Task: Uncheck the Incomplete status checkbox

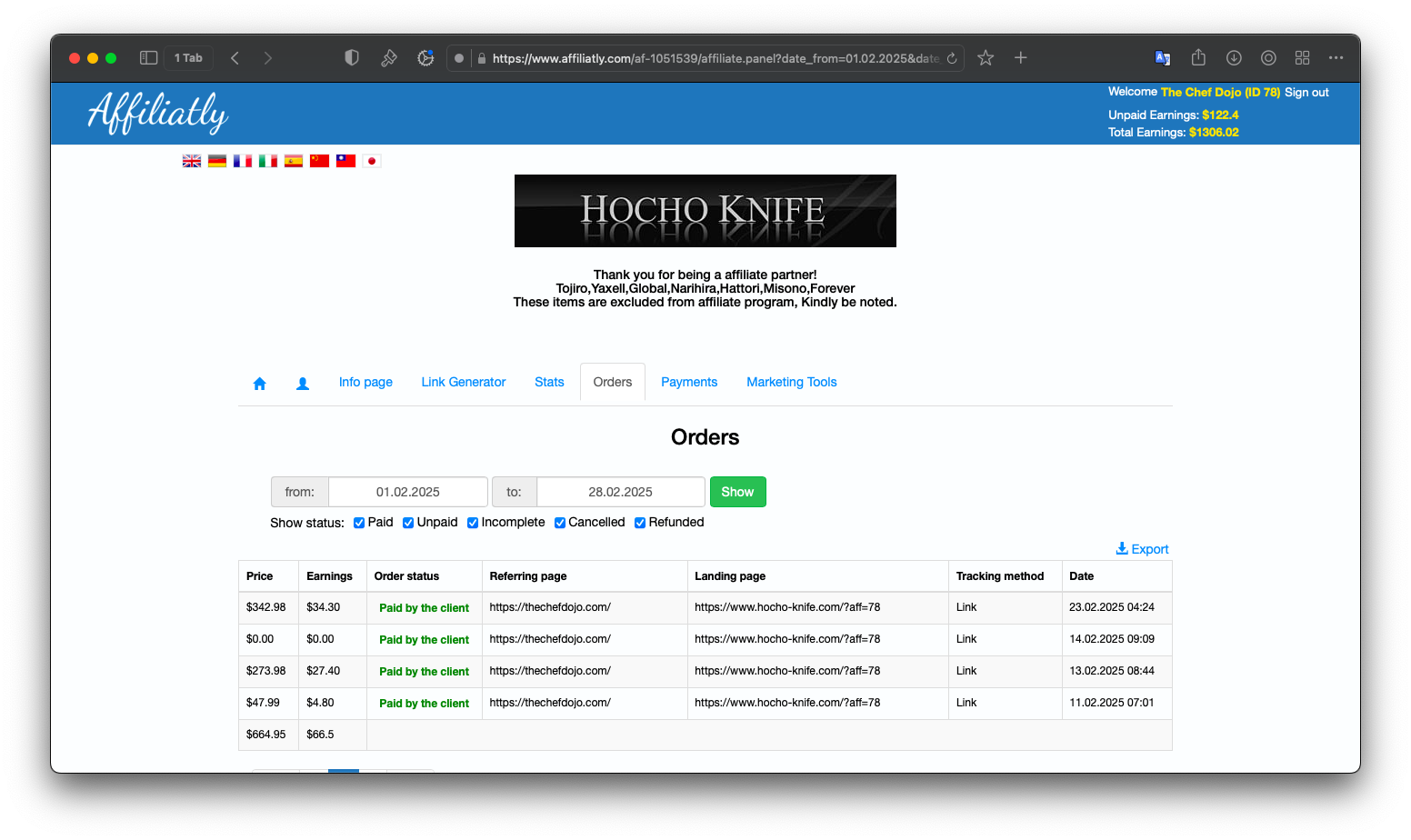Action: 473,523
